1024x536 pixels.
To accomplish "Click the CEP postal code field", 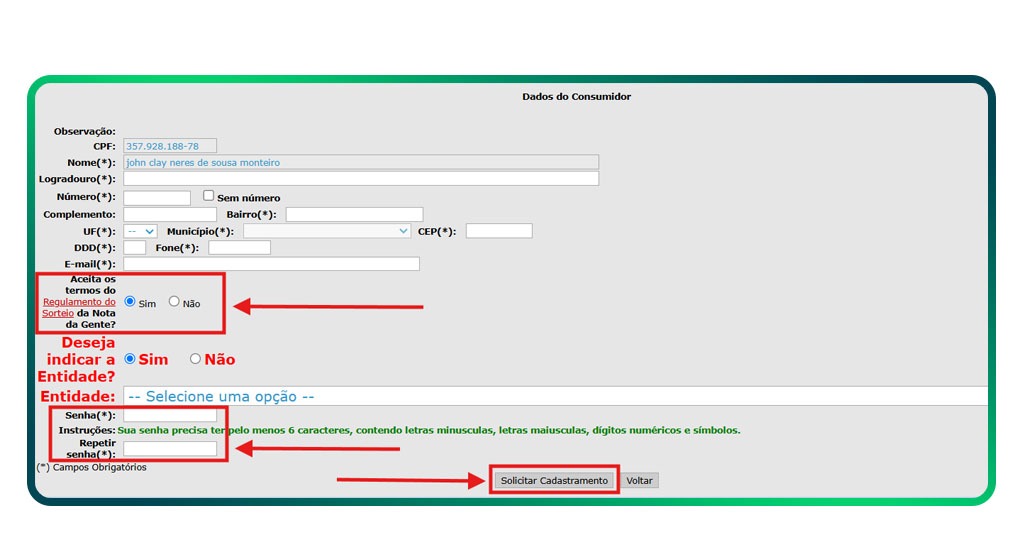I will point(498,231).
